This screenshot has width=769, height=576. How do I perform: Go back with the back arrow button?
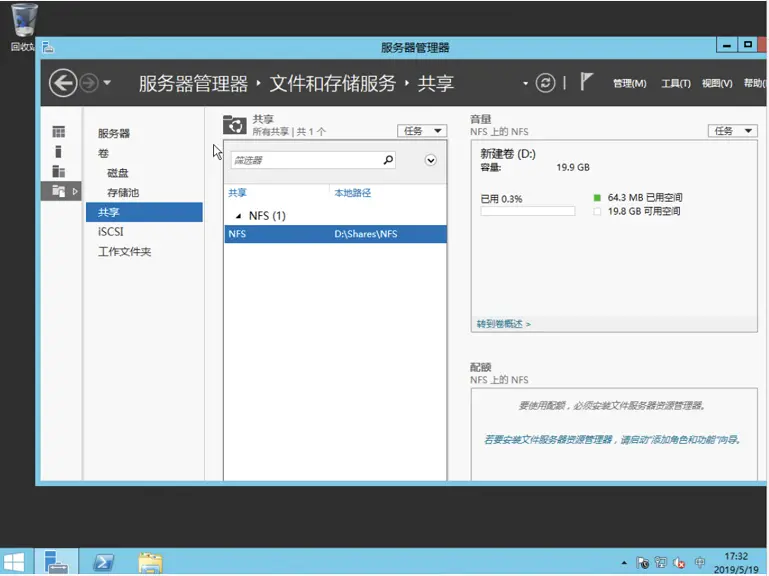click(63, 83)
